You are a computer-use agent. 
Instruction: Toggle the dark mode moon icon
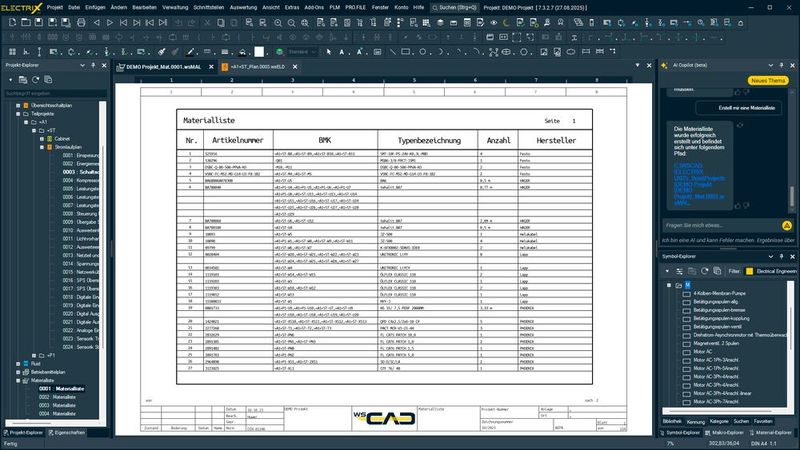(506, 22)
